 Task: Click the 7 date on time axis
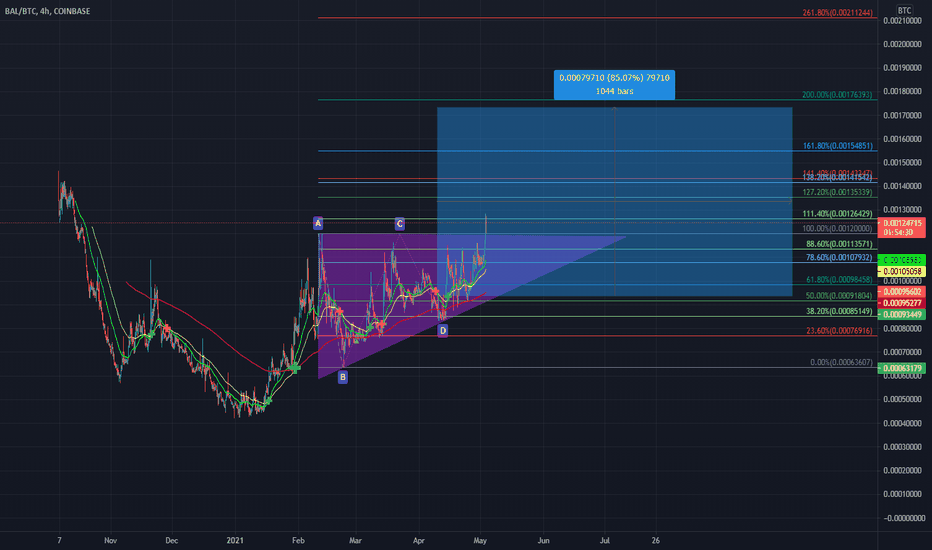coord(59,540)
